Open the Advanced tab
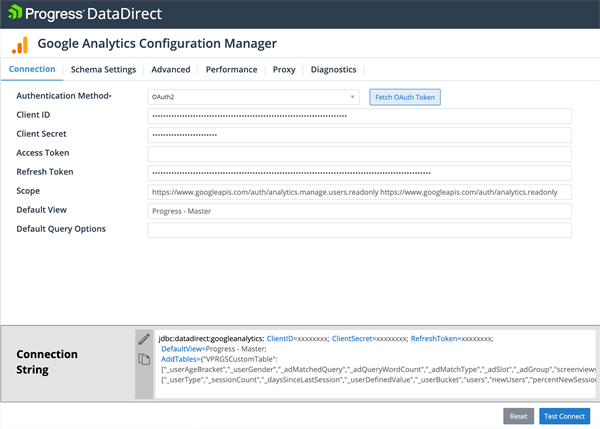Viewport: 600px width, 429px height. coord(171,70)
